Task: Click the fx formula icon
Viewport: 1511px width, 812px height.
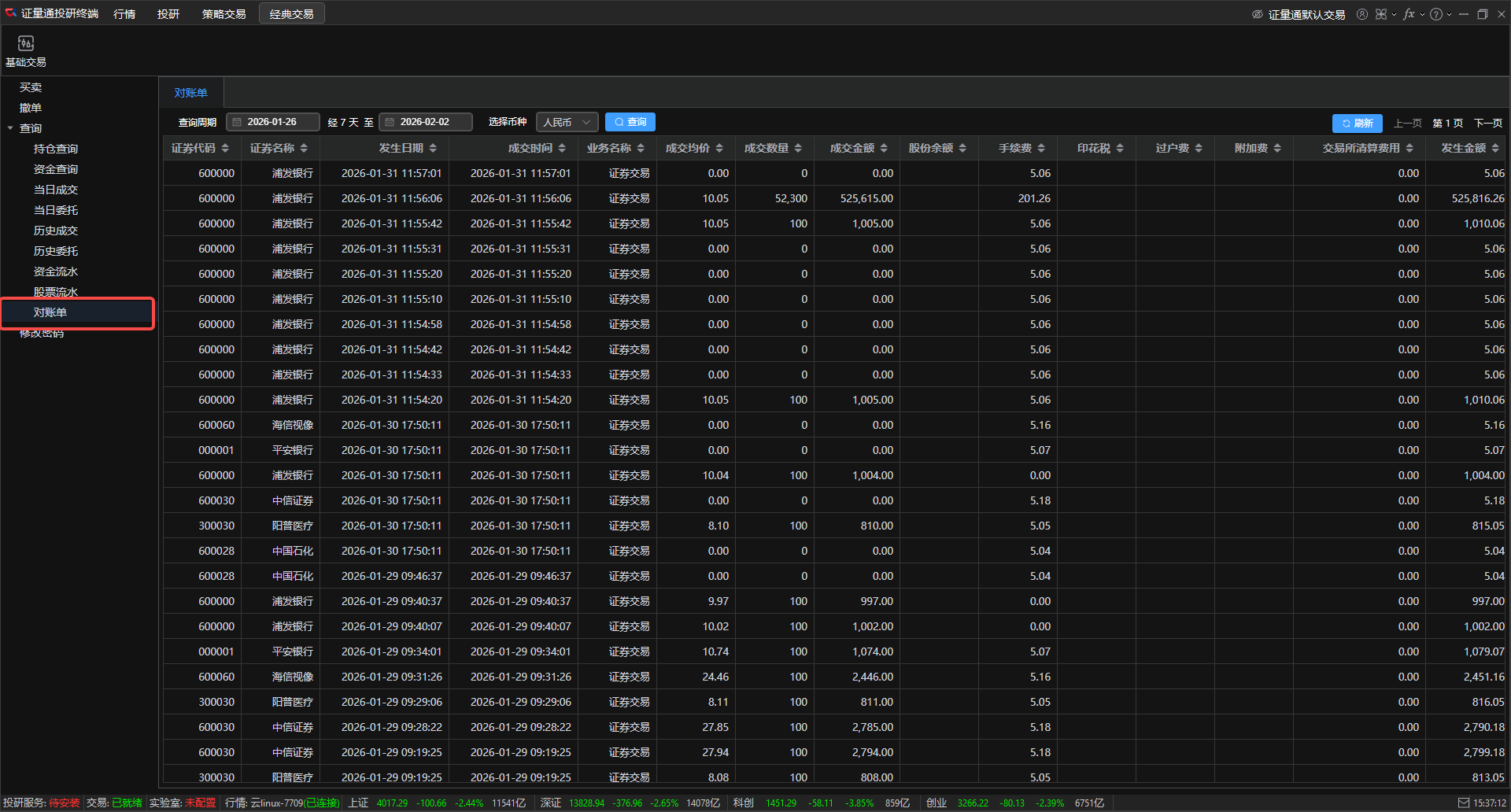Action: 1408,14
